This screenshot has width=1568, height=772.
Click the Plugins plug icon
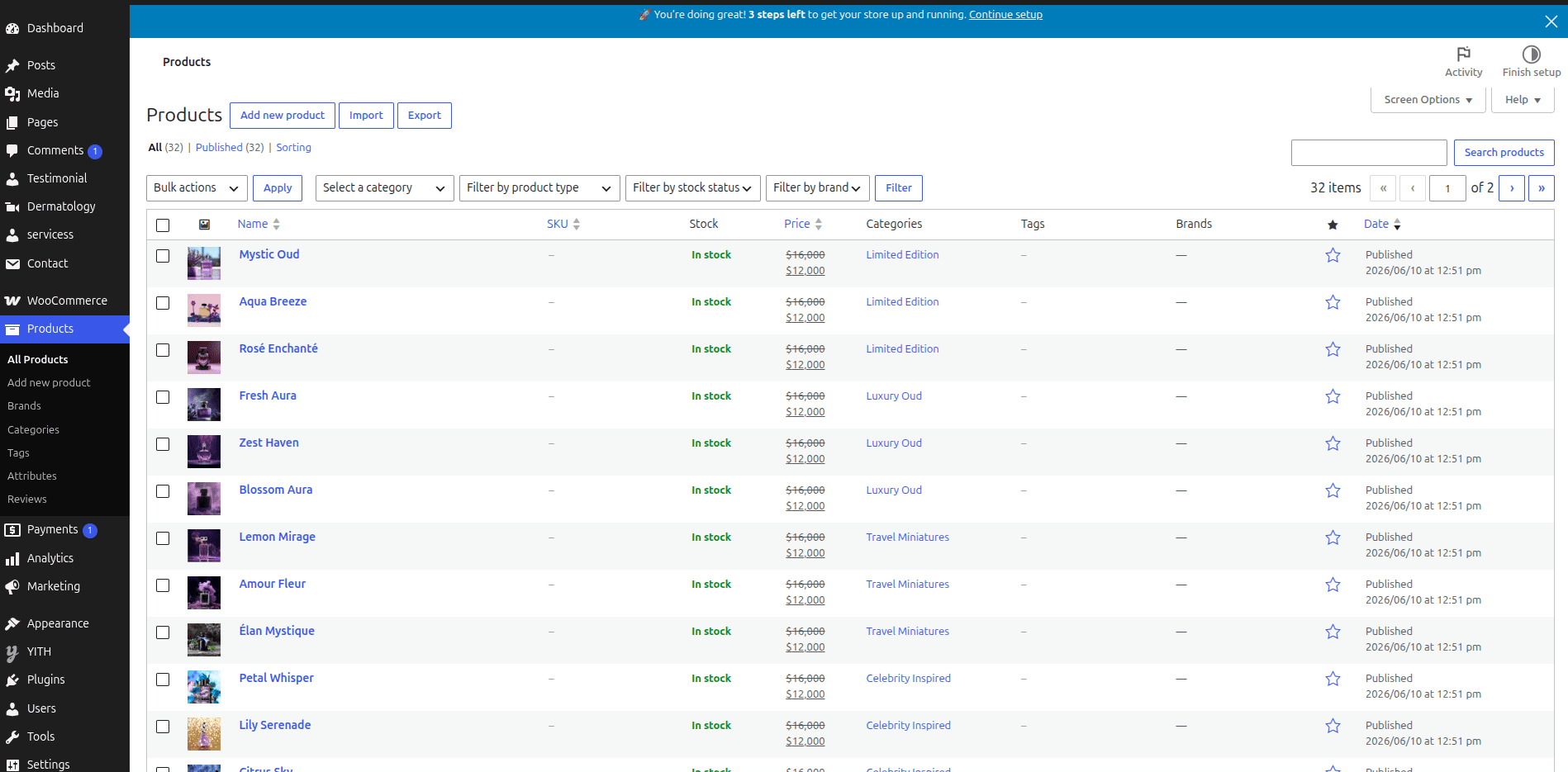coord(12,680)
